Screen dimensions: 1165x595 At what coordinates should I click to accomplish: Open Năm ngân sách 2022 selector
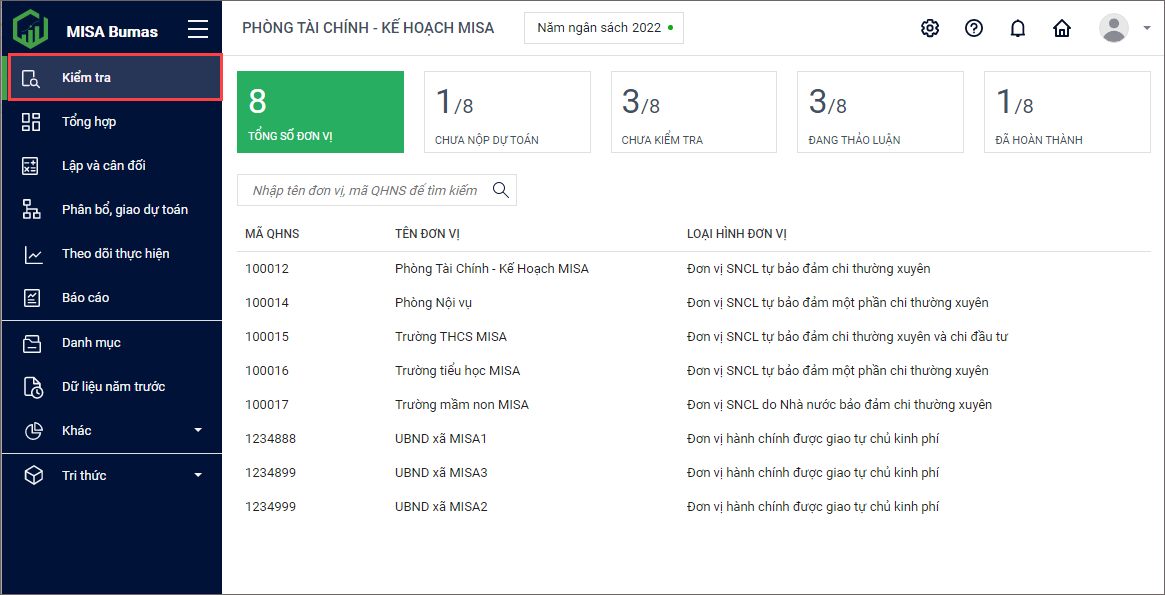click(x=603, y=28)
